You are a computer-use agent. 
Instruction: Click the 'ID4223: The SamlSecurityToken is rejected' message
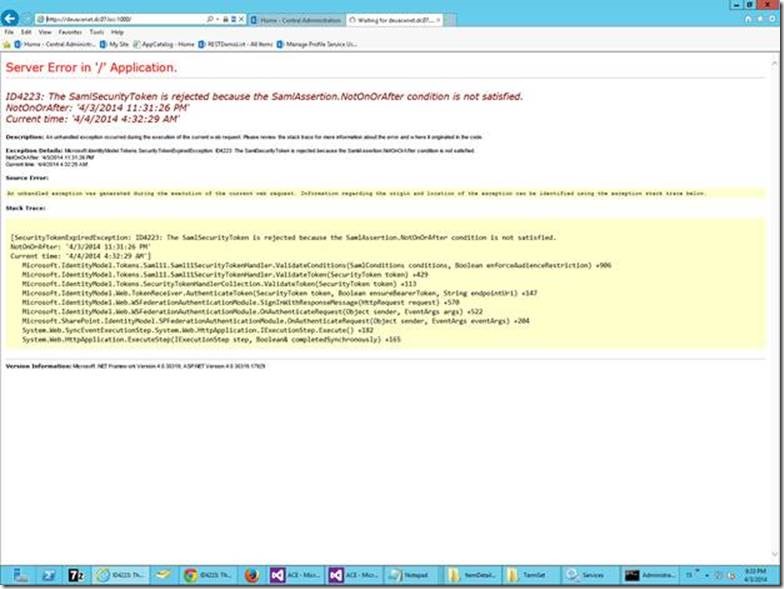coord(264,96)
